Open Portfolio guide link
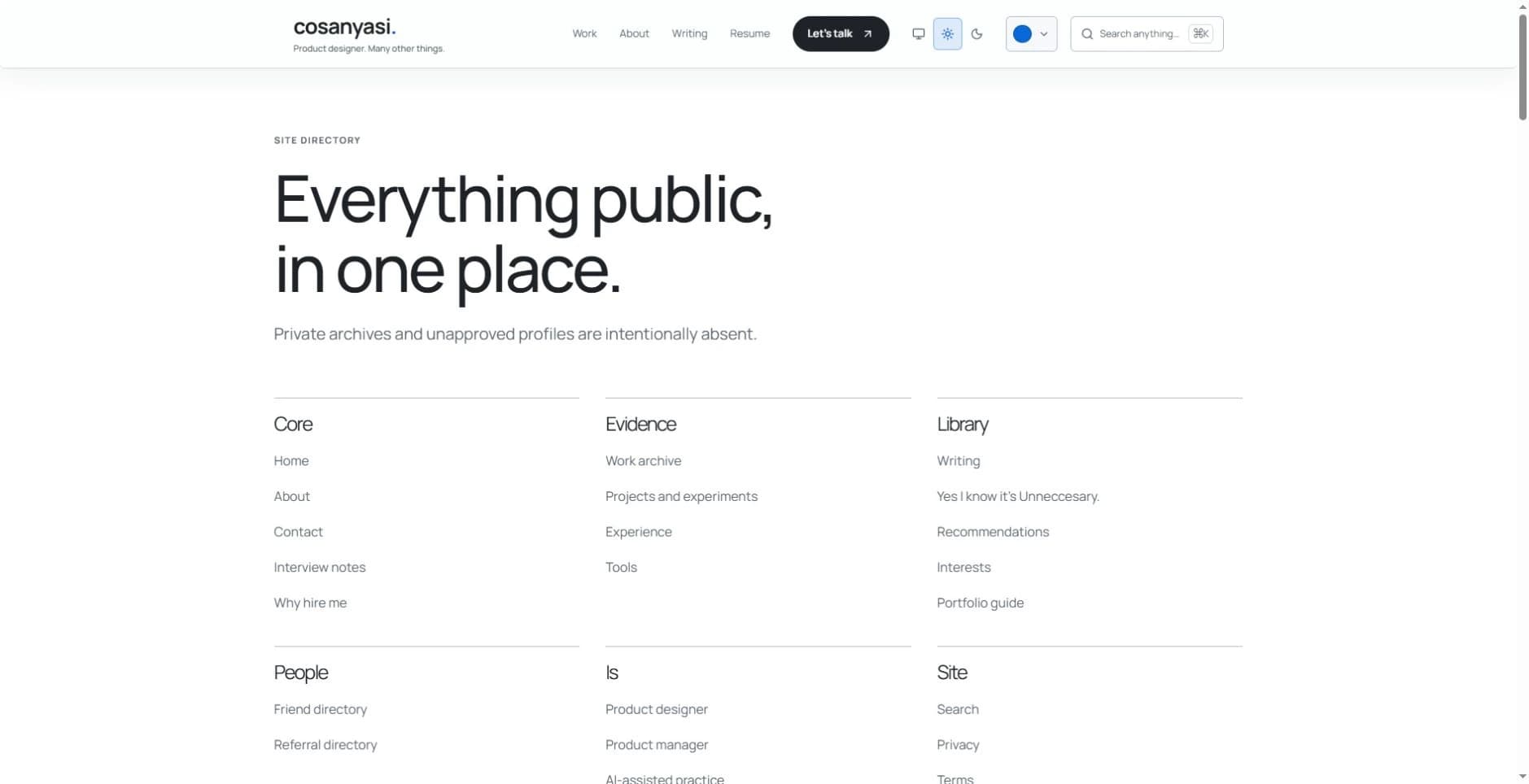This screenshot has width=1529, height=784. click(x=980, y=603)
